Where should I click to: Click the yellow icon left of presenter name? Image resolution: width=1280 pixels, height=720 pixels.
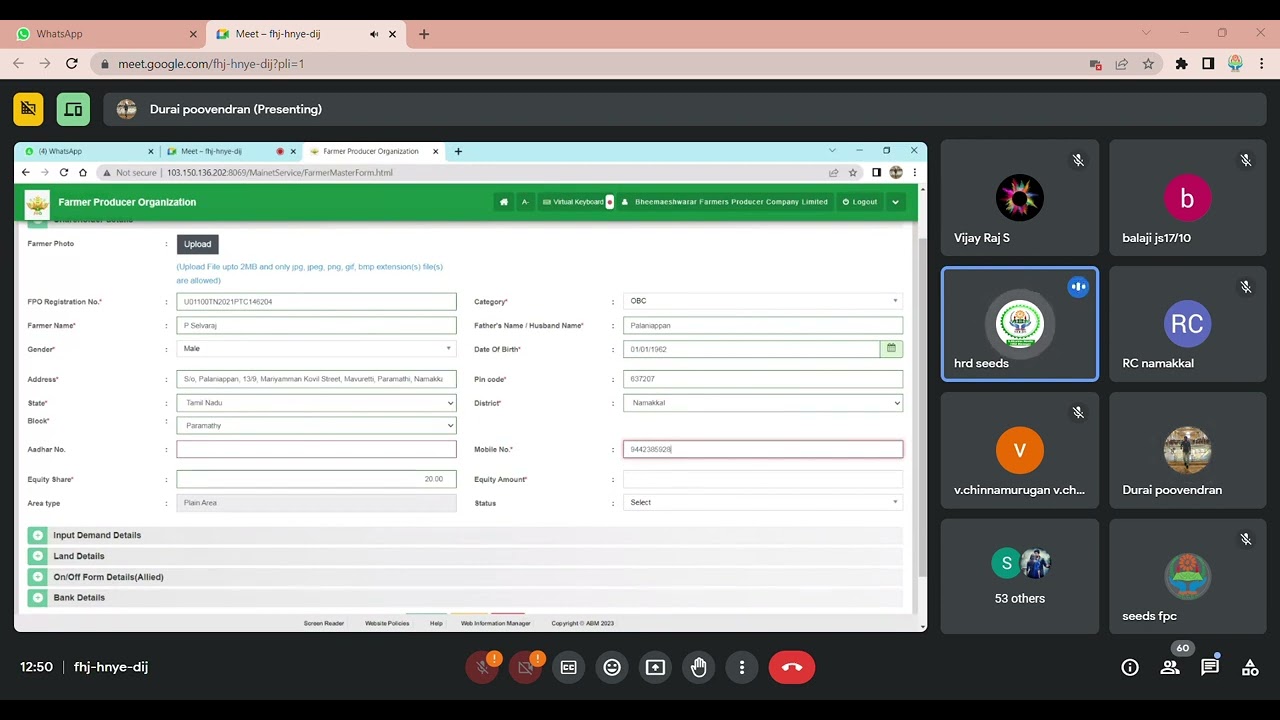pyautogui.click(x=28, y=109)
